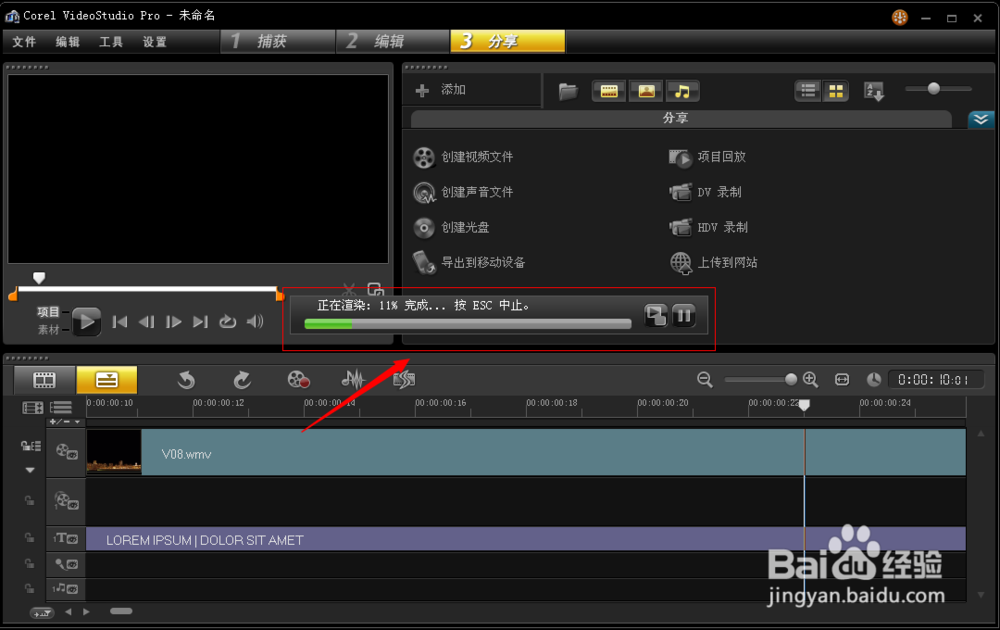Select 创建光盘
The height and width of the screenshot is (630, 1000).
click(452, 227)
